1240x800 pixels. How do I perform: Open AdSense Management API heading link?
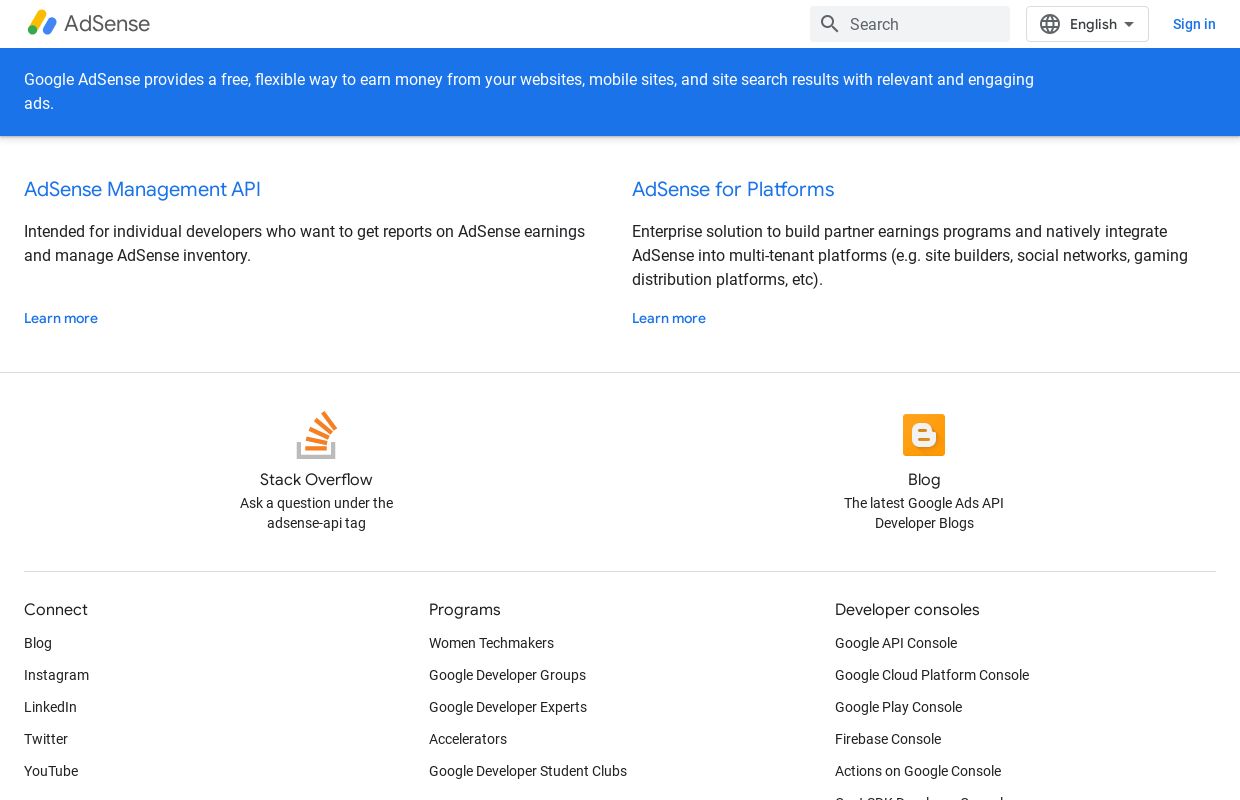[x=142, y=189]
